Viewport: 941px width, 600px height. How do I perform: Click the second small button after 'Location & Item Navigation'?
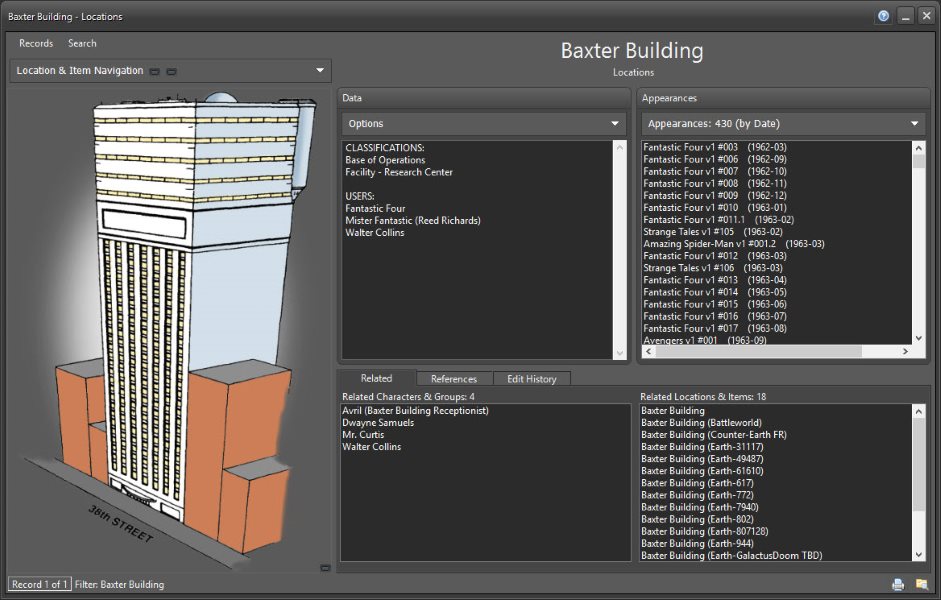(172, 71)
